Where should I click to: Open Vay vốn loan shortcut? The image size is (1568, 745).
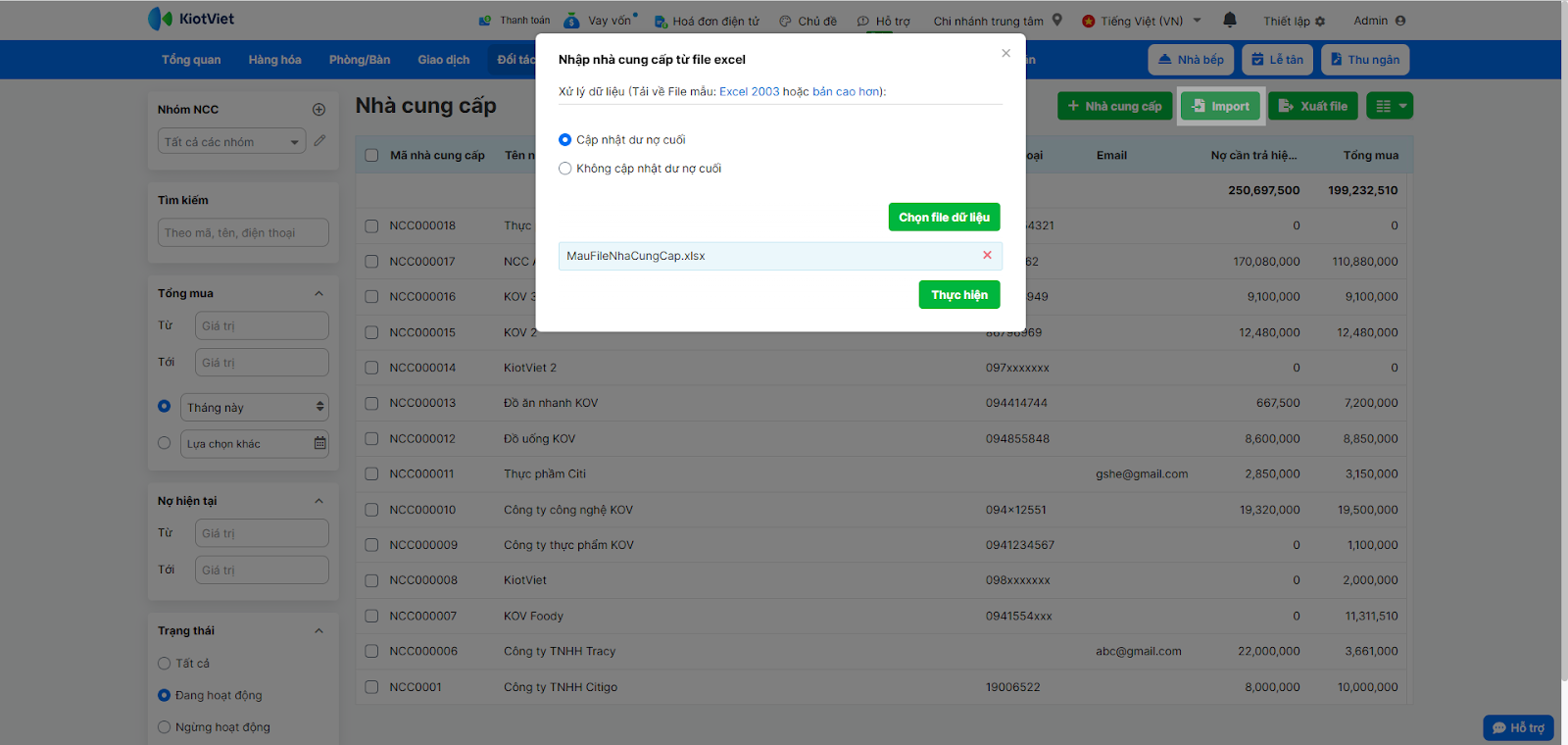coord(600,21)
